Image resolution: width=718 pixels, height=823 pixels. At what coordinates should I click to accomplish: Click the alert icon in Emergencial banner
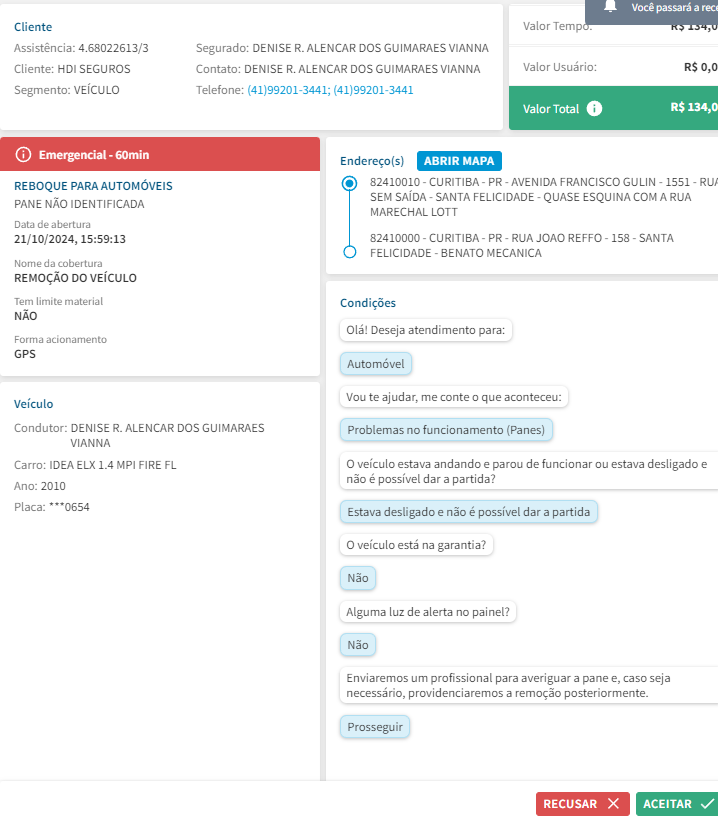(x=23, y=154)
